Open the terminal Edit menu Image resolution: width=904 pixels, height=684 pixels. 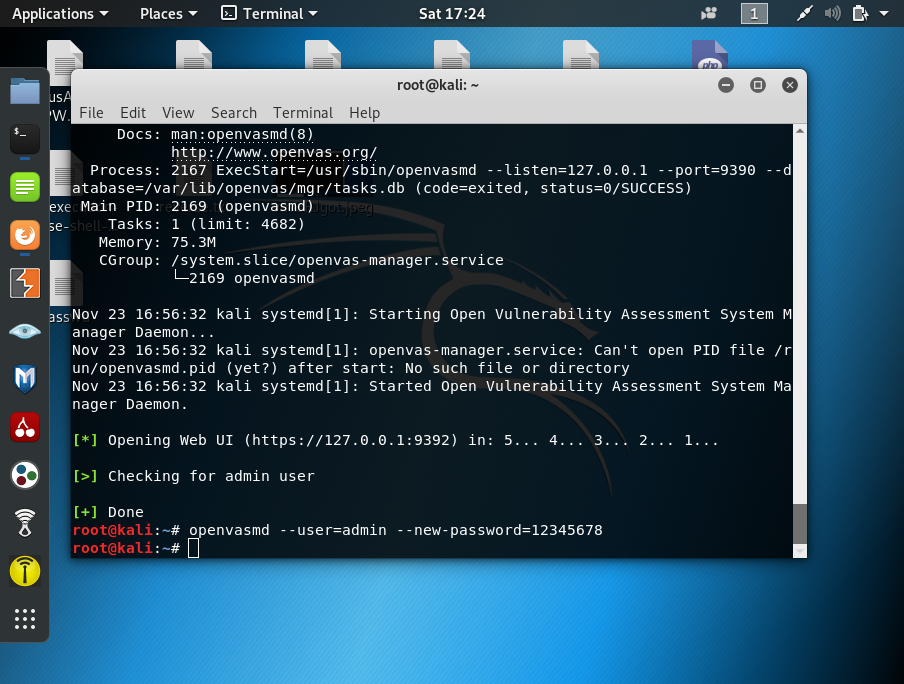(x=133, y=112)
